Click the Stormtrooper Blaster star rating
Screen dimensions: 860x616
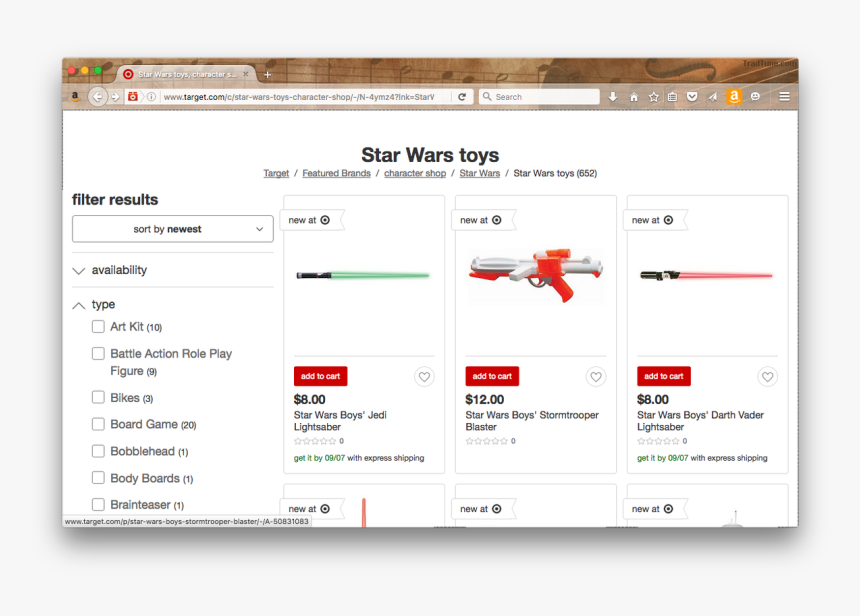(487, 441)
